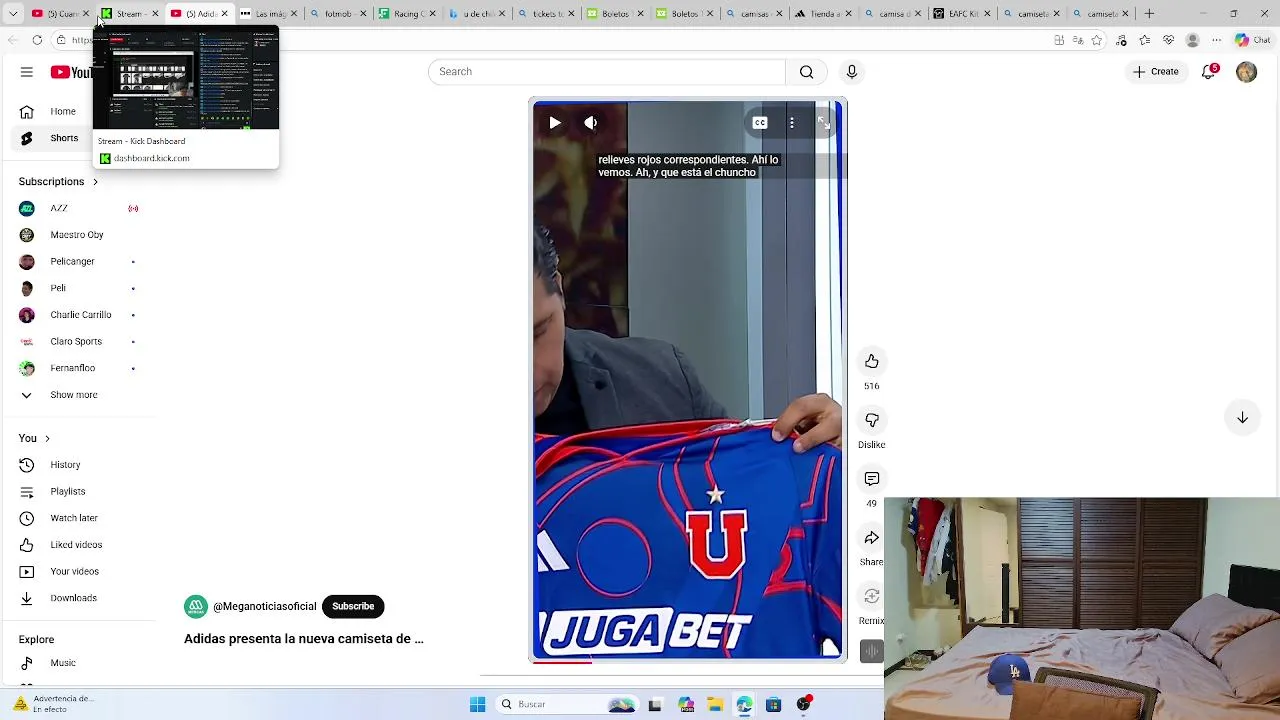
Task: Share this Short
Action: pyautogui.click(x=872, y=538)
